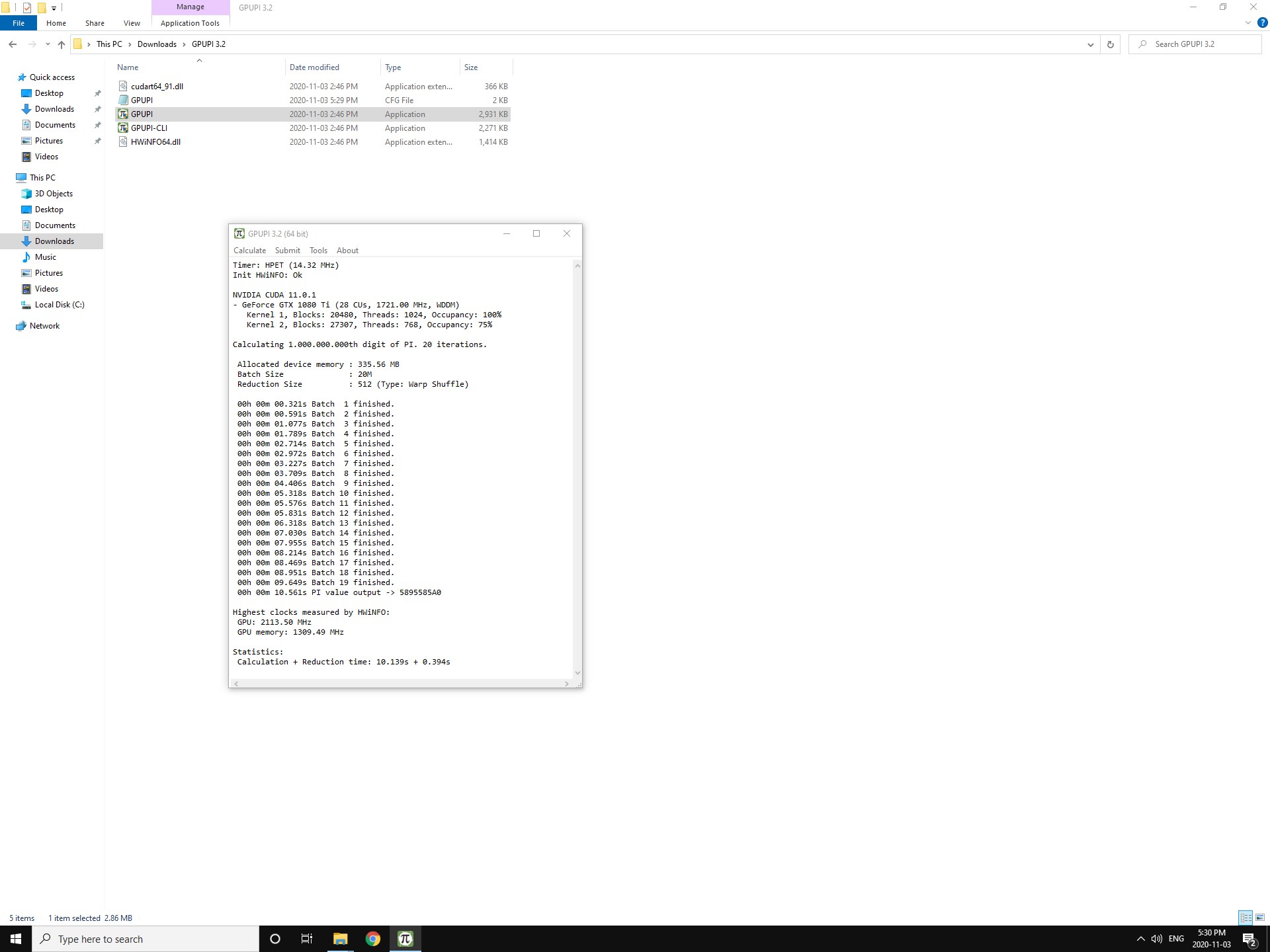Show hidden system tray icons

tap(1140, 939)
